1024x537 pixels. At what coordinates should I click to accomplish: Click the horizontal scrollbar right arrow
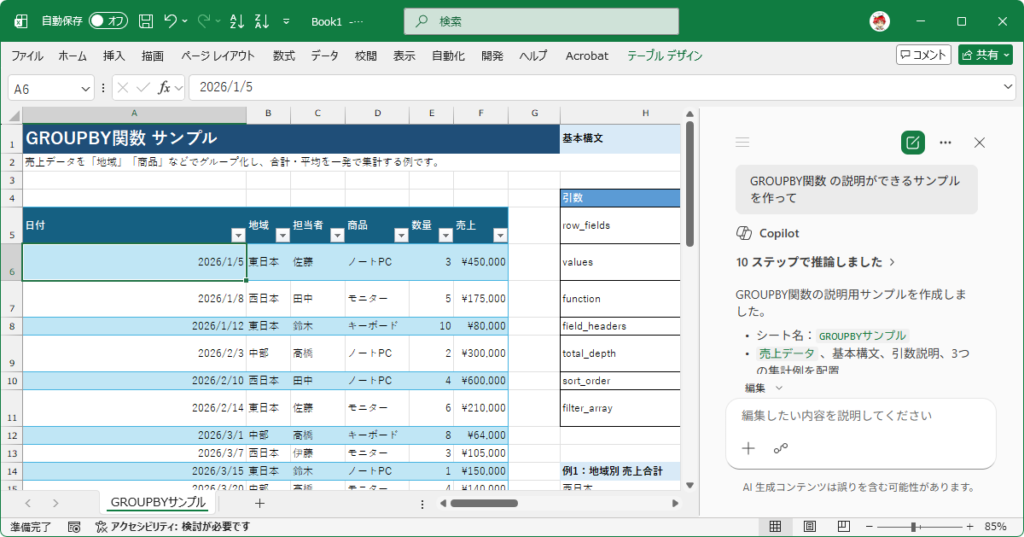(x=675, y=503)
